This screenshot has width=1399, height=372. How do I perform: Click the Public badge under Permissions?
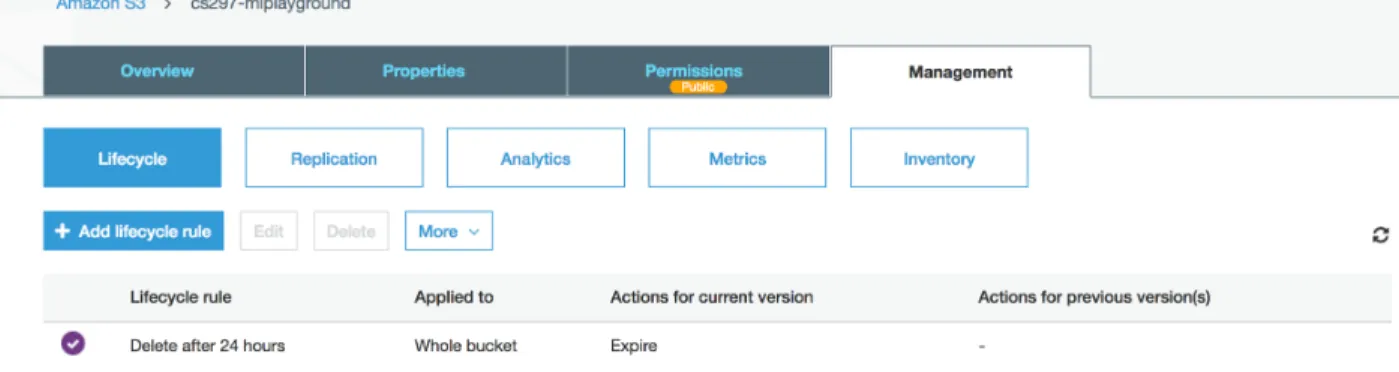click(x=698, y=87)
